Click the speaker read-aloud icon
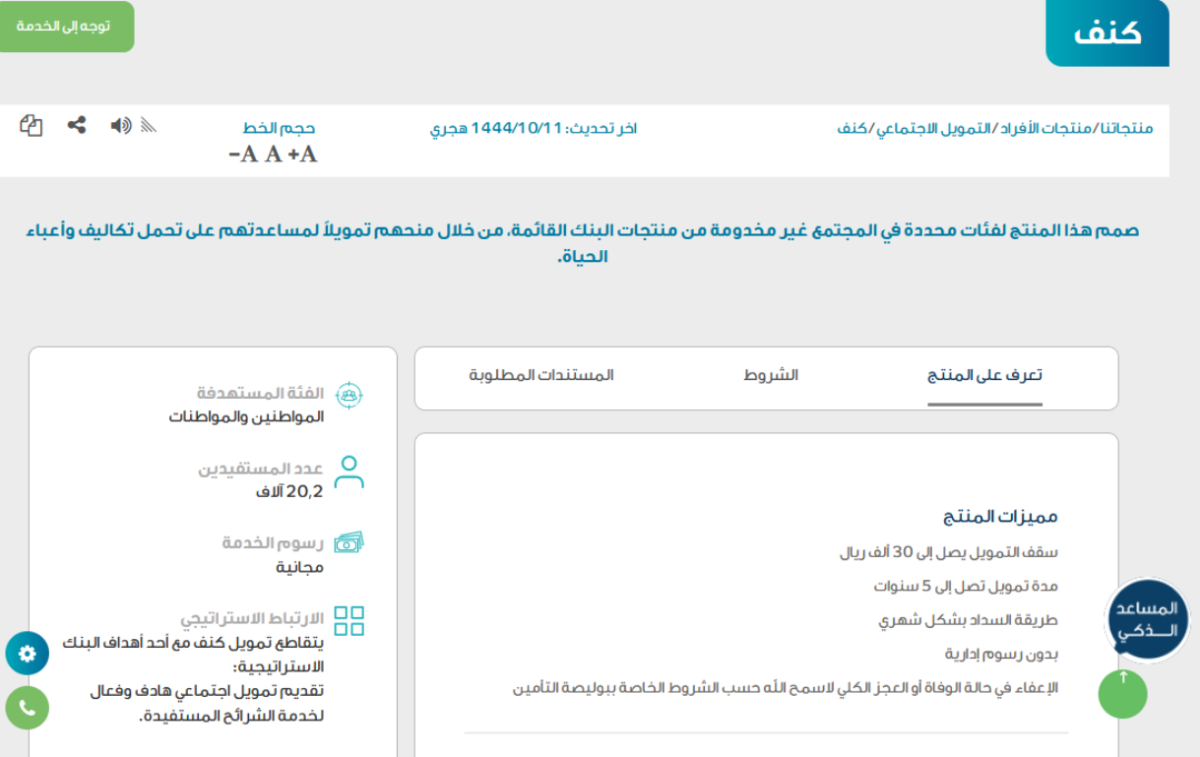Image resolution: width=1200 pixels, height=757 pixels. 121,125
